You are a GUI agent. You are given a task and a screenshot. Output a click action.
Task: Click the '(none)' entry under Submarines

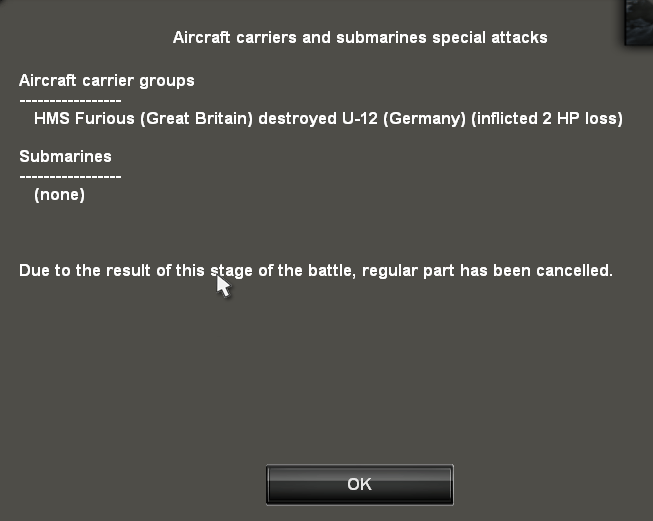[x=59, y=195]
